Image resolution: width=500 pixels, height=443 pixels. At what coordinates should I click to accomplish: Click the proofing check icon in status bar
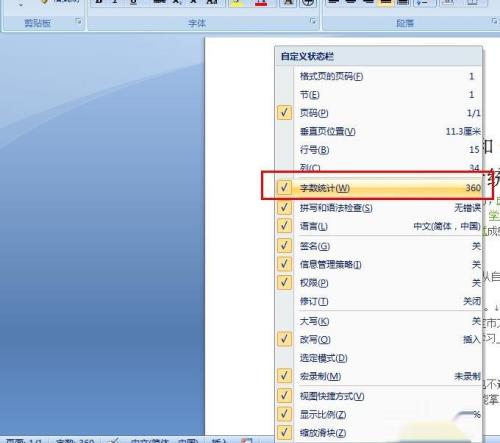pyautogui.click(x=114, y=440)
